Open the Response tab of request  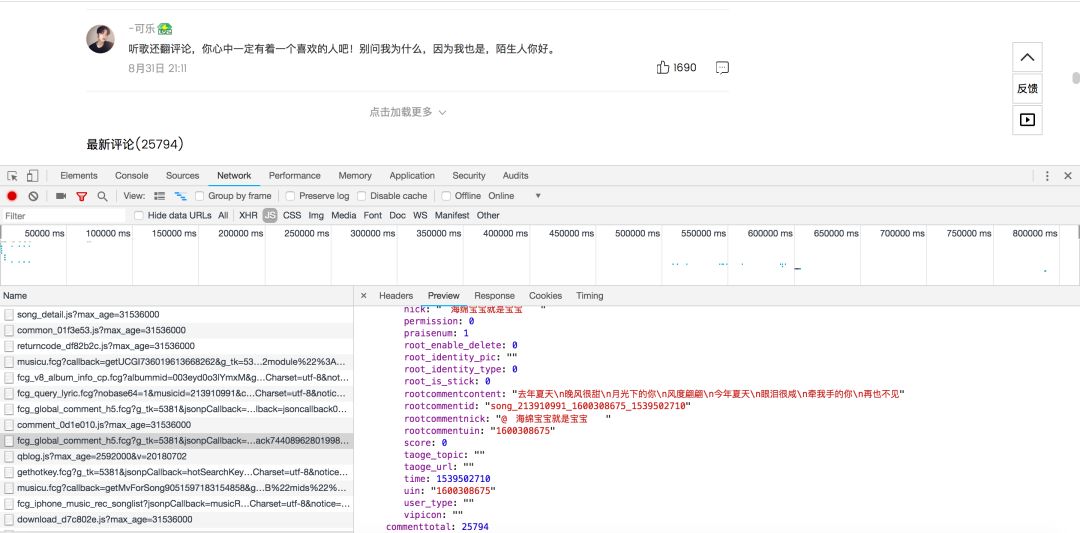[x=495, y=295]
